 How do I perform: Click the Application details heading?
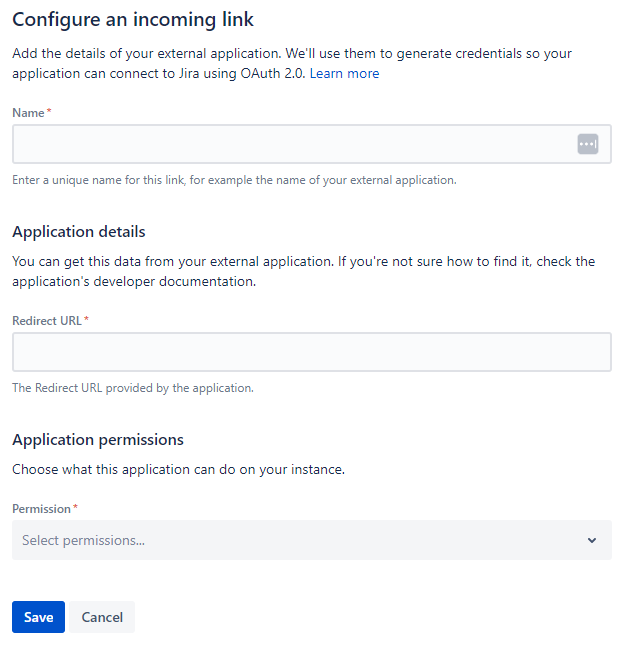tap(79, 232)
